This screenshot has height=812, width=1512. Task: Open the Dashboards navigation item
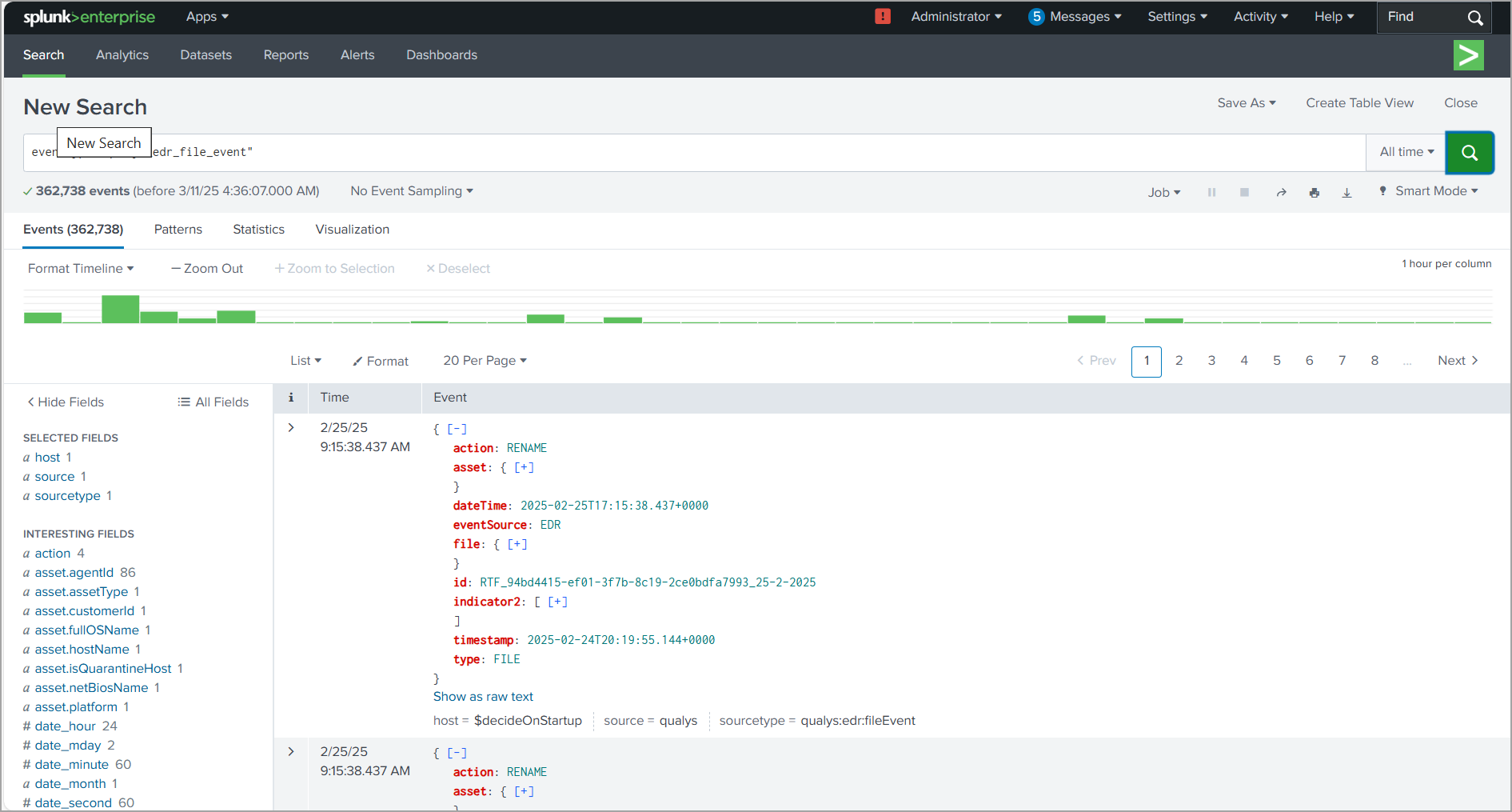tap(441, 55)
